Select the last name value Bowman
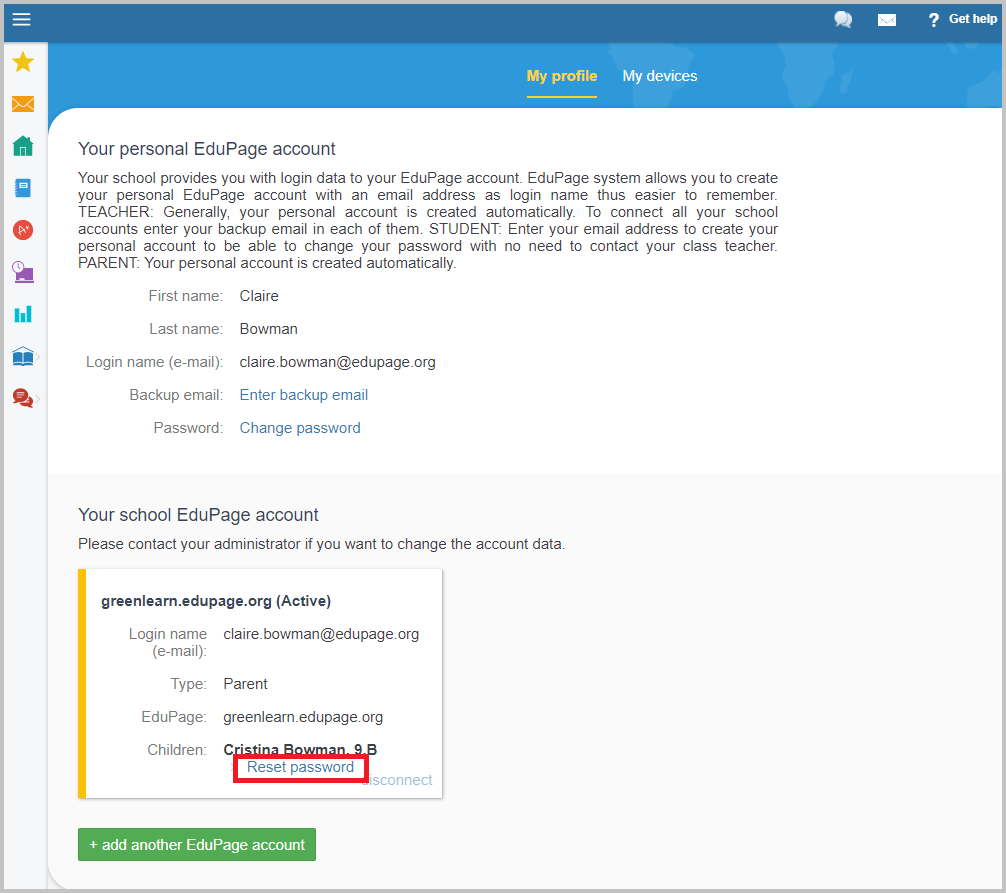This screenshot has width=1006, height=893. 268,329
